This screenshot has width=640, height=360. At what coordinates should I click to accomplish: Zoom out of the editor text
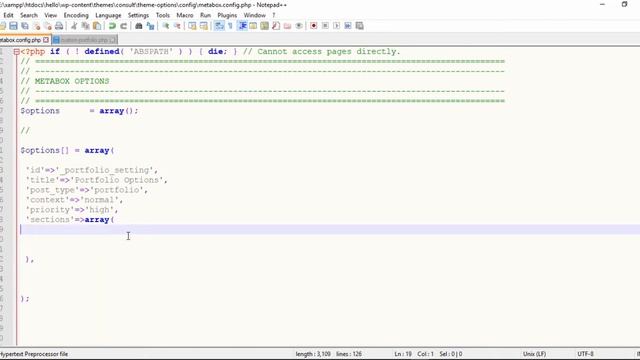177,26
